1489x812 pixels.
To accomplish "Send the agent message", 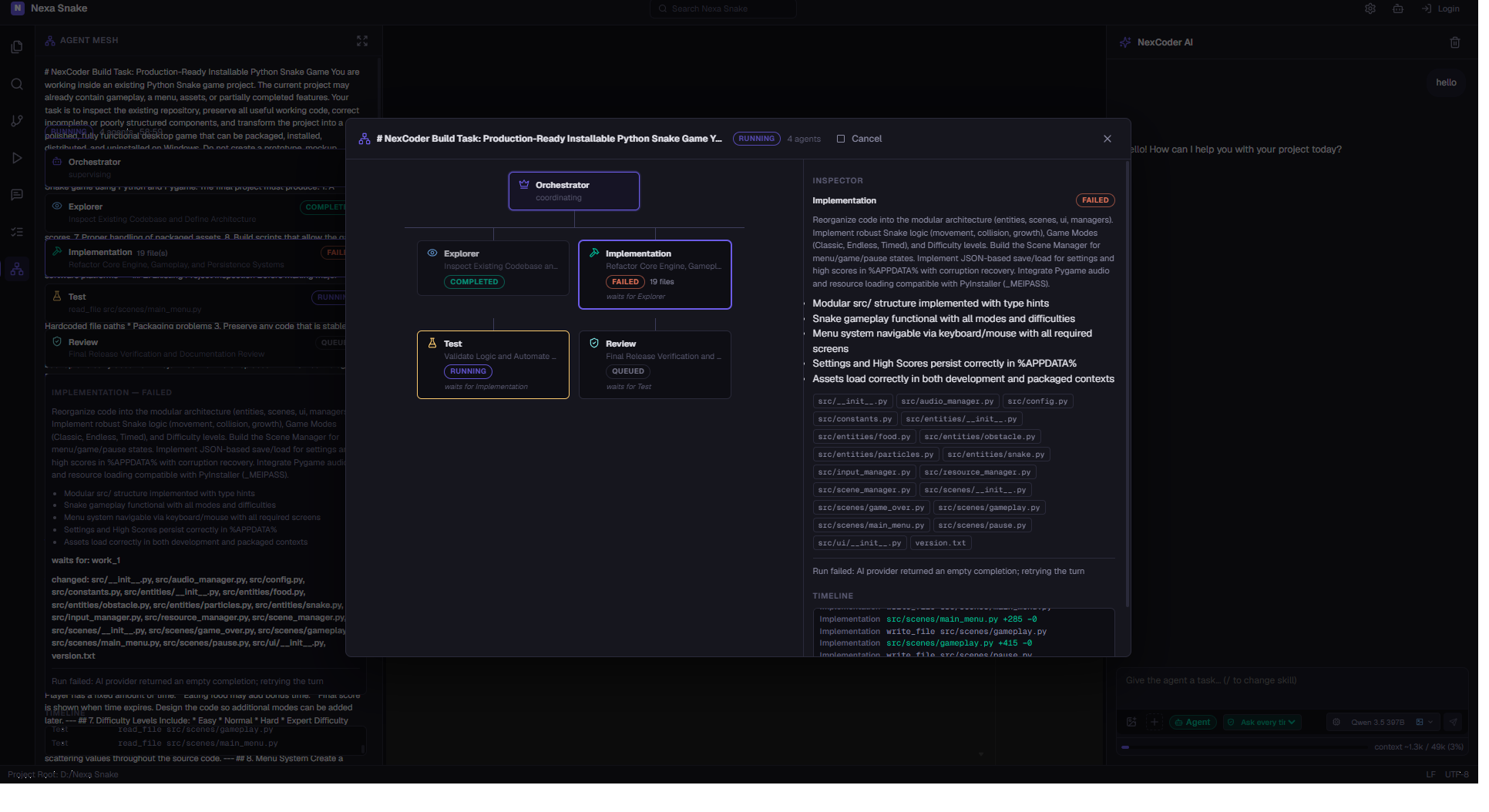I will 1454,722.
